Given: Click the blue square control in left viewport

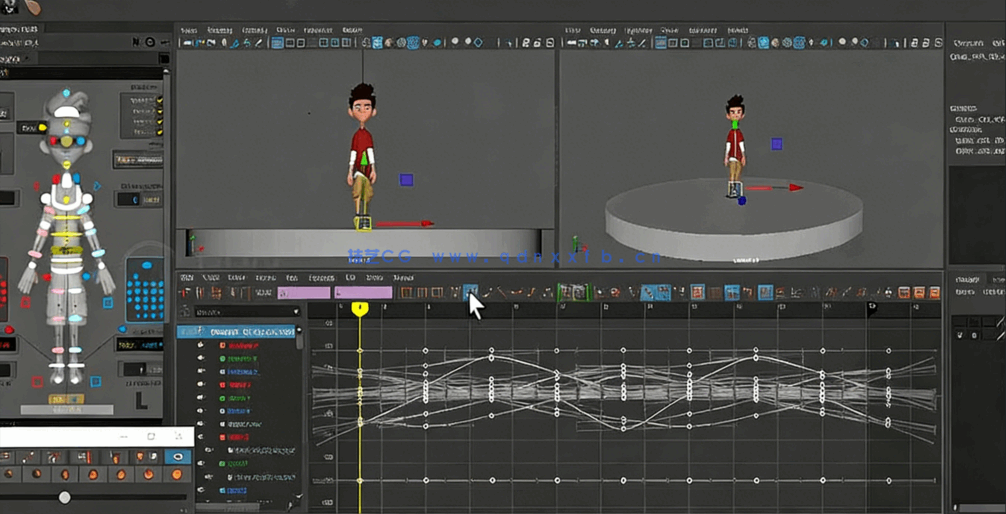Looking at the screenshot, I should 406,180.
